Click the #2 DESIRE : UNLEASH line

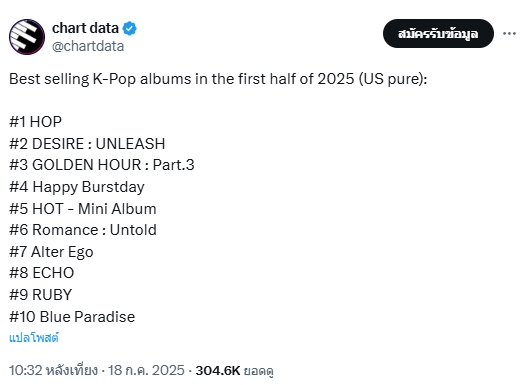tap(87, 143)
